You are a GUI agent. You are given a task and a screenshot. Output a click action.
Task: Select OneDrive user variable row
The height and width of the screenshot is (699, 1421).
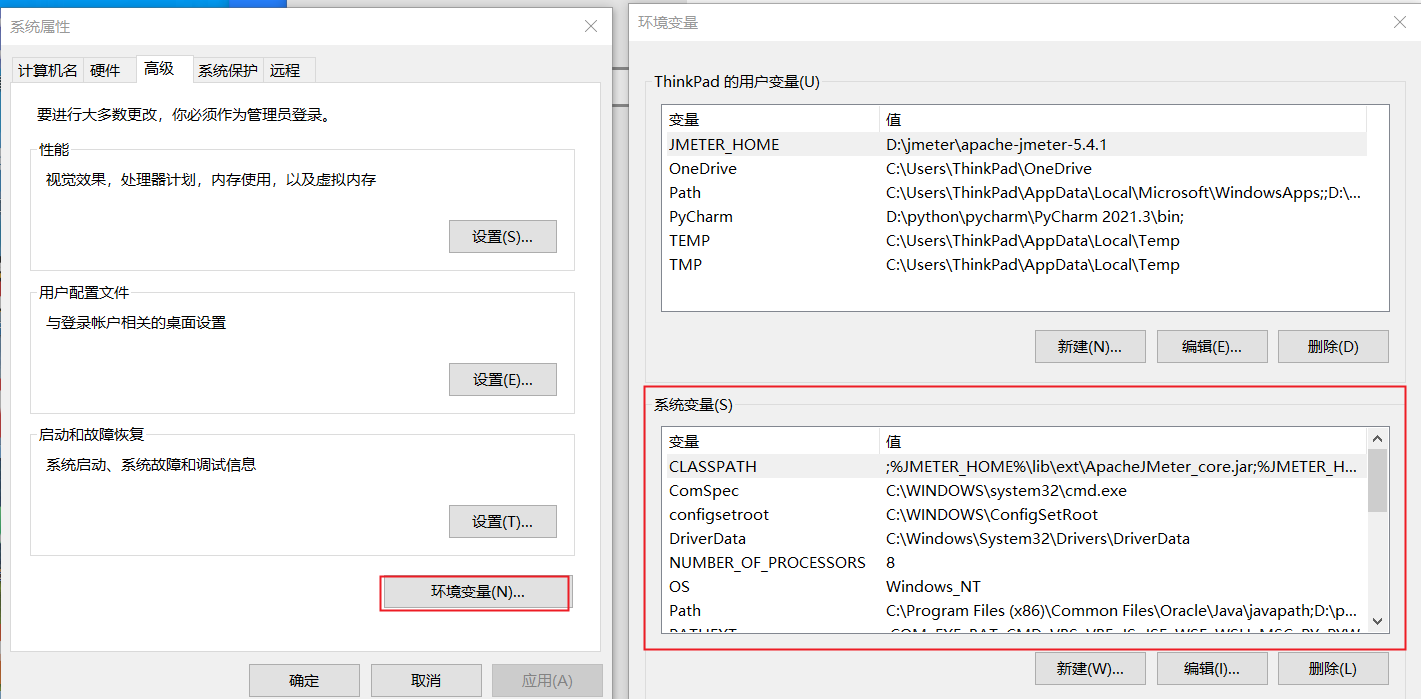coord(1016,168)
